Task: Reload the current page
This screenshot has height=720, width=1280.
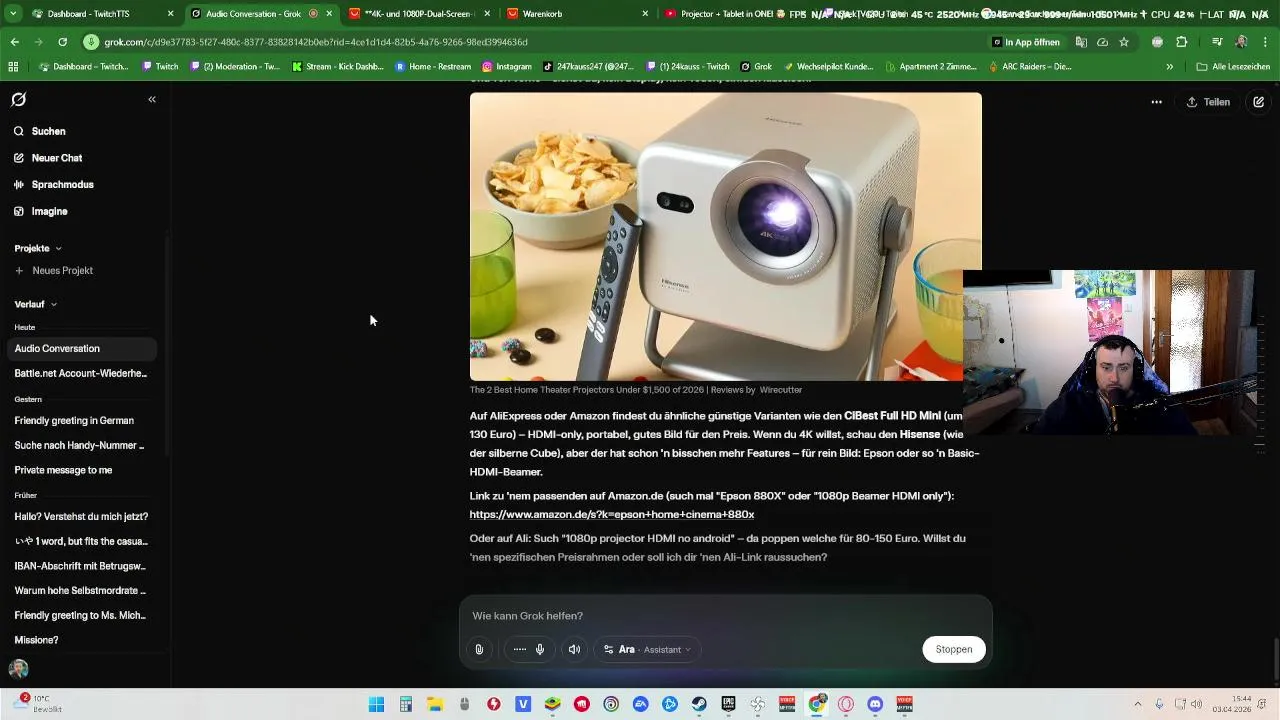Action: pos(62,42)
